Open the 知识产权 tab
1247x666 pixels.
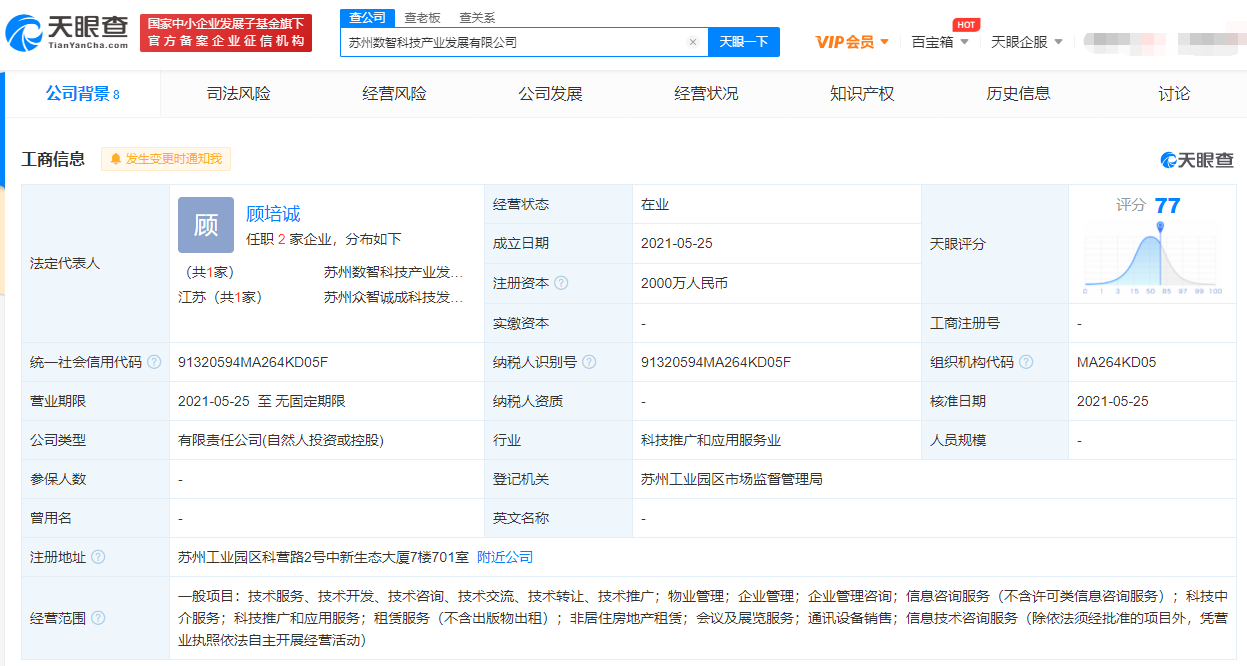click(x=862, y=94)
